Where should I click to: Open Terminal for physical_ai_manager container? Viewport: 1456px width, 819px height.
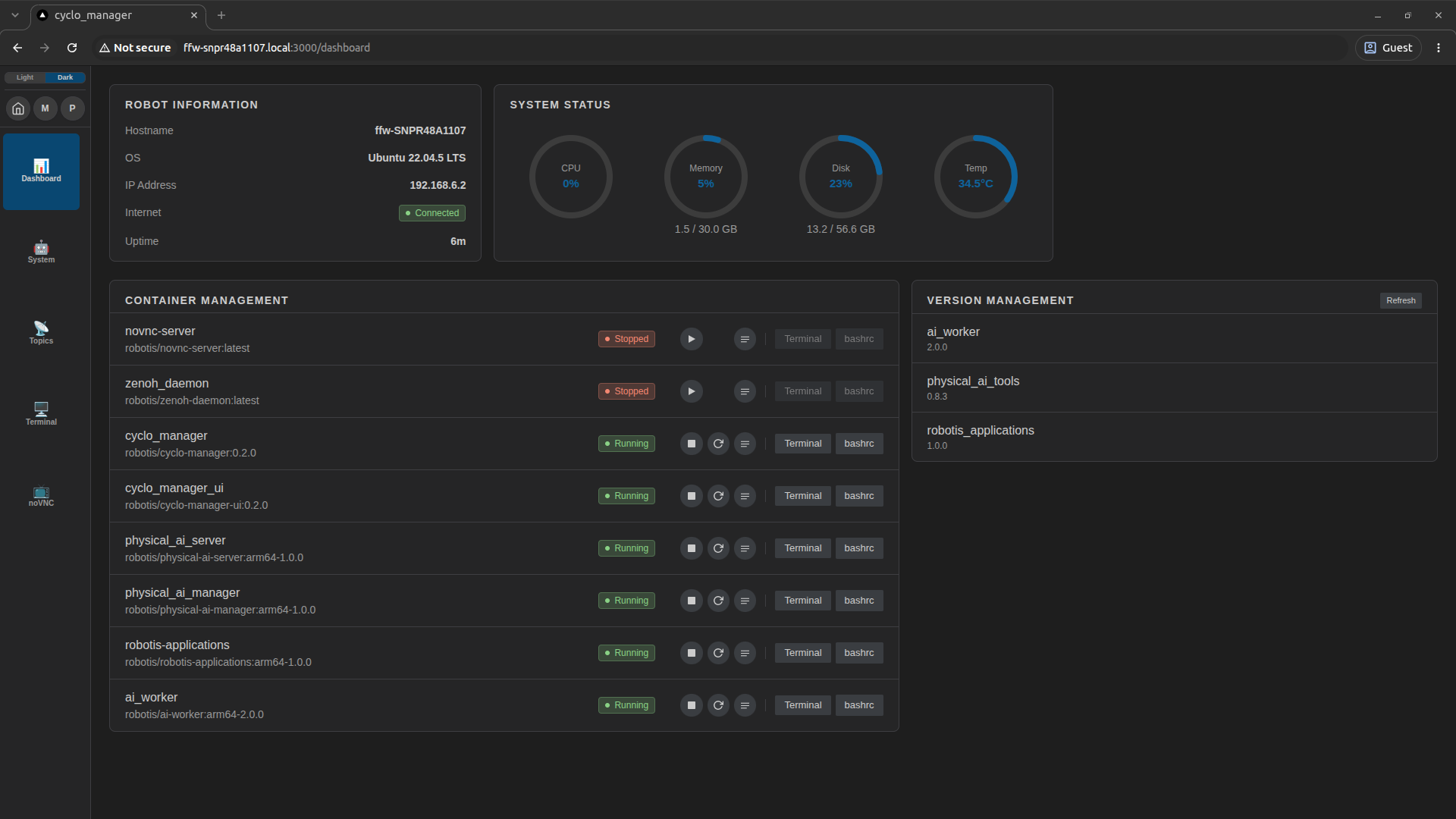802,601
